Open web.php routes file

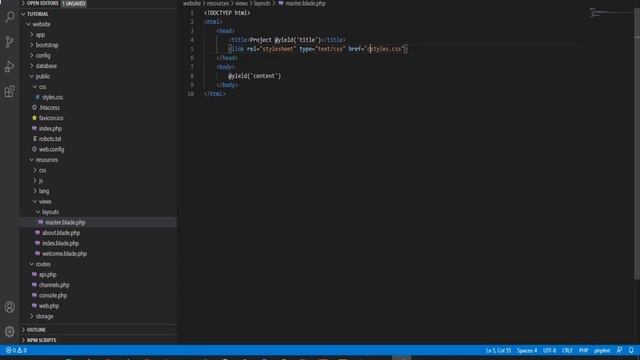49,306
